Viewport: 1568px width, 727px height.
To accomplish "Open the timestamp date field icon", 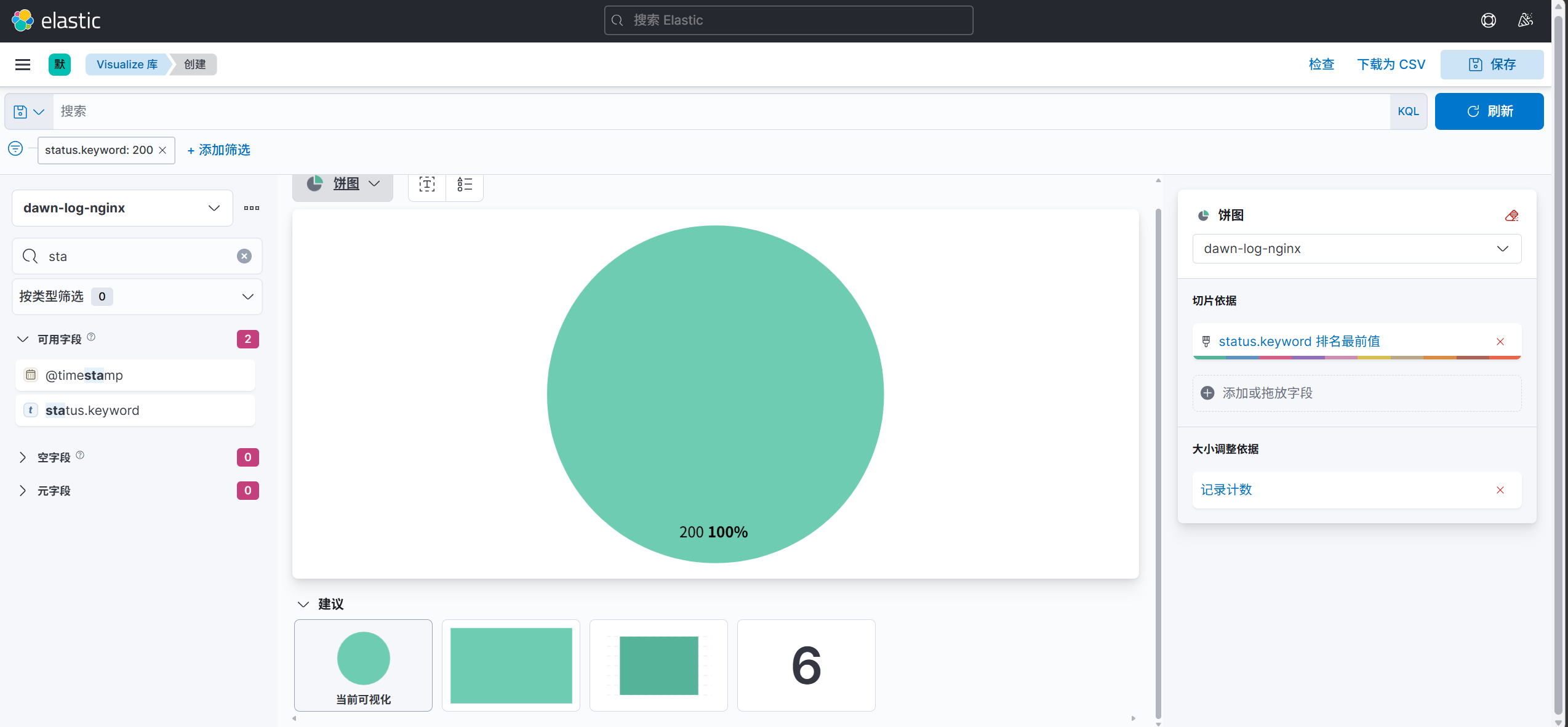I will [x=31, y=375].
